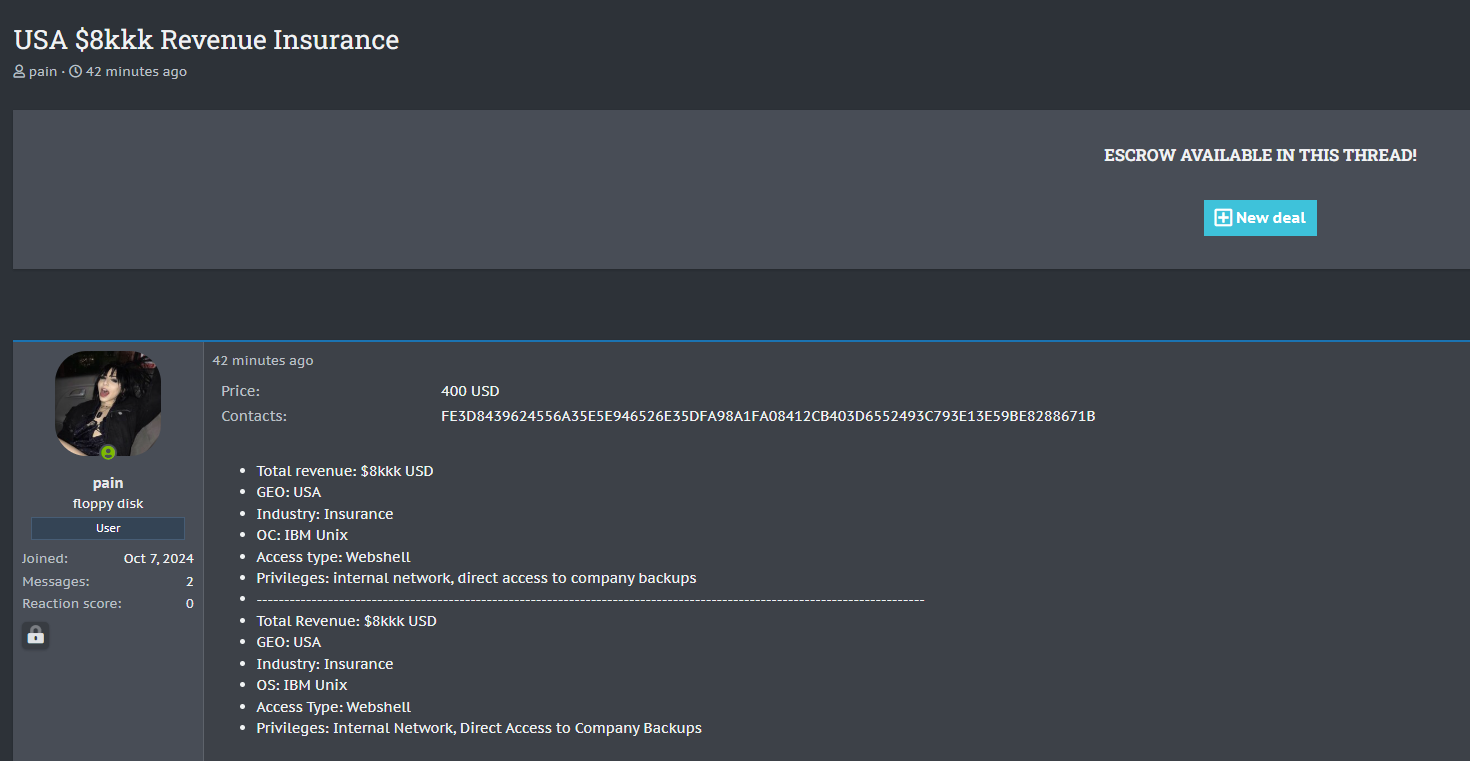Screen dimensions: 1470x761
Task: Click the lock icon below Reaction score
Action: pyautogui.click(x=36, y=635)
